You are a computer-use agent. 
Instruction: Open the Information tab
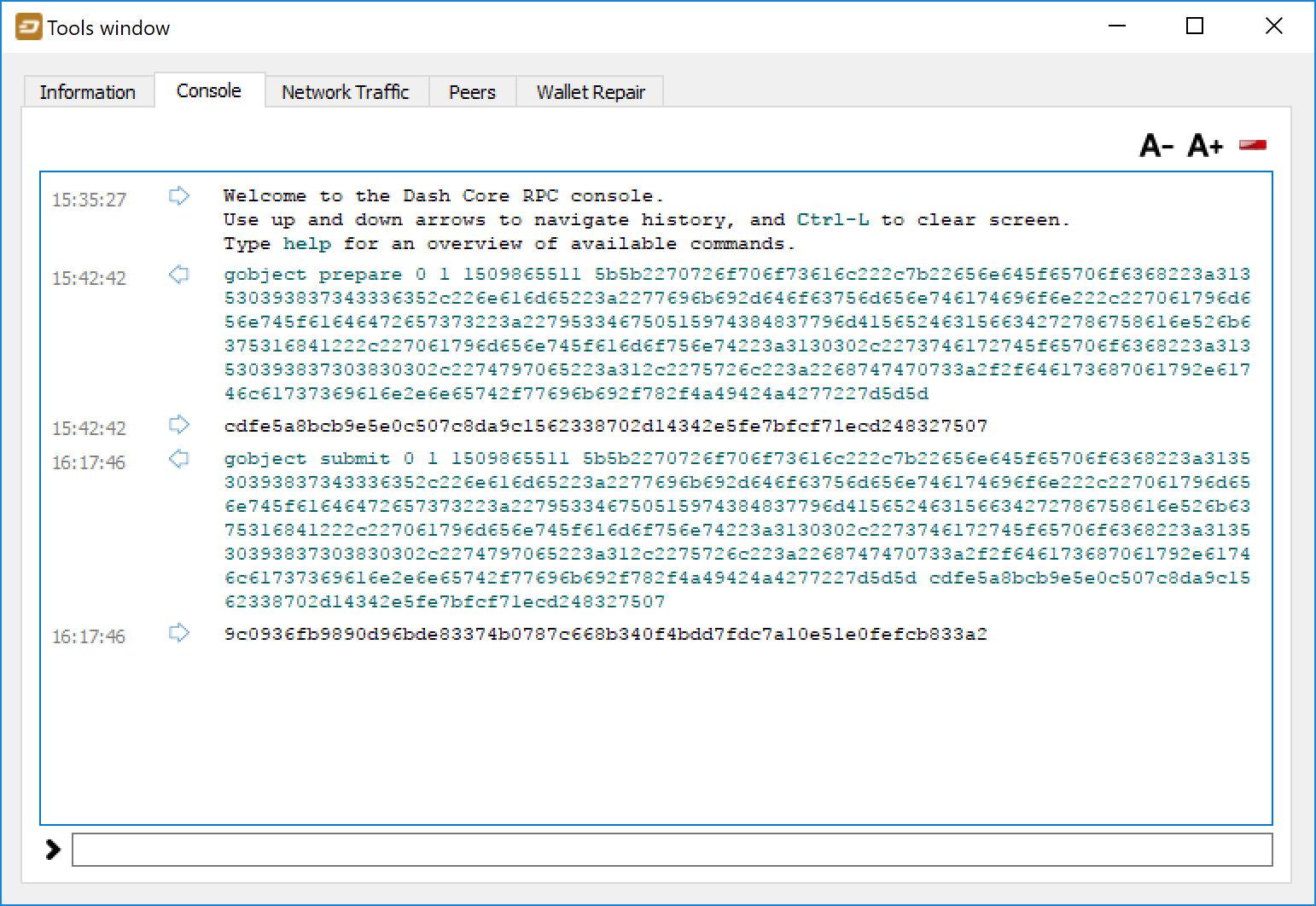point(87,92)
